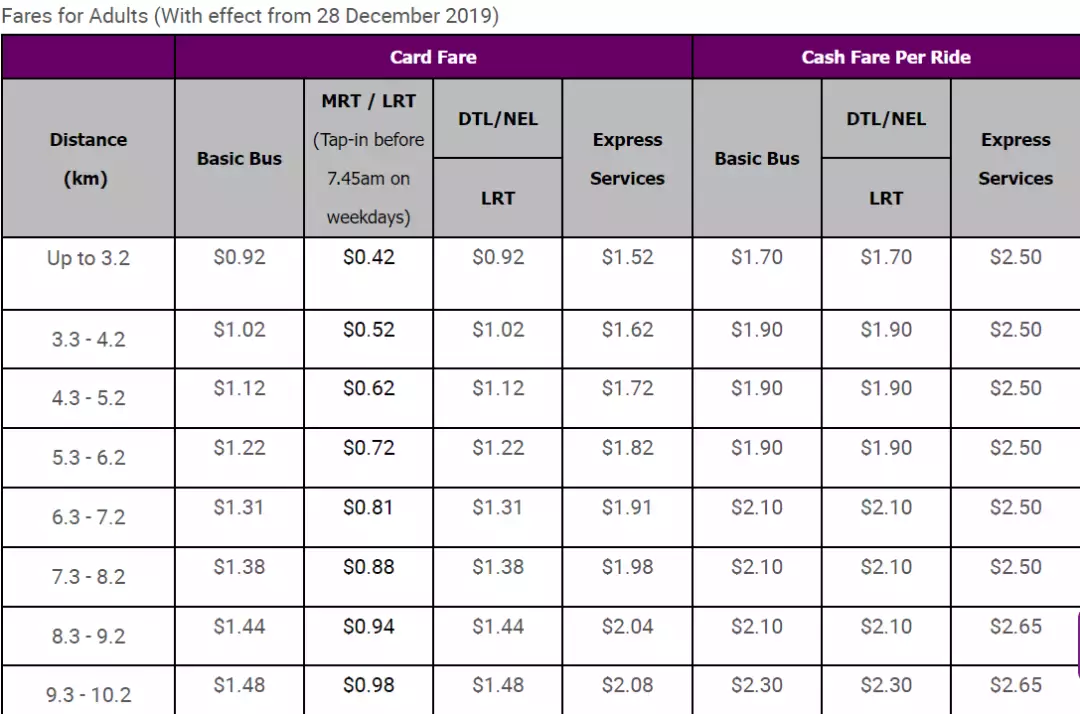Click the '6.3 - 7.2' distance row
Image resolution: width=1080 pixels, height=714 pixels.
click(88, 518)
